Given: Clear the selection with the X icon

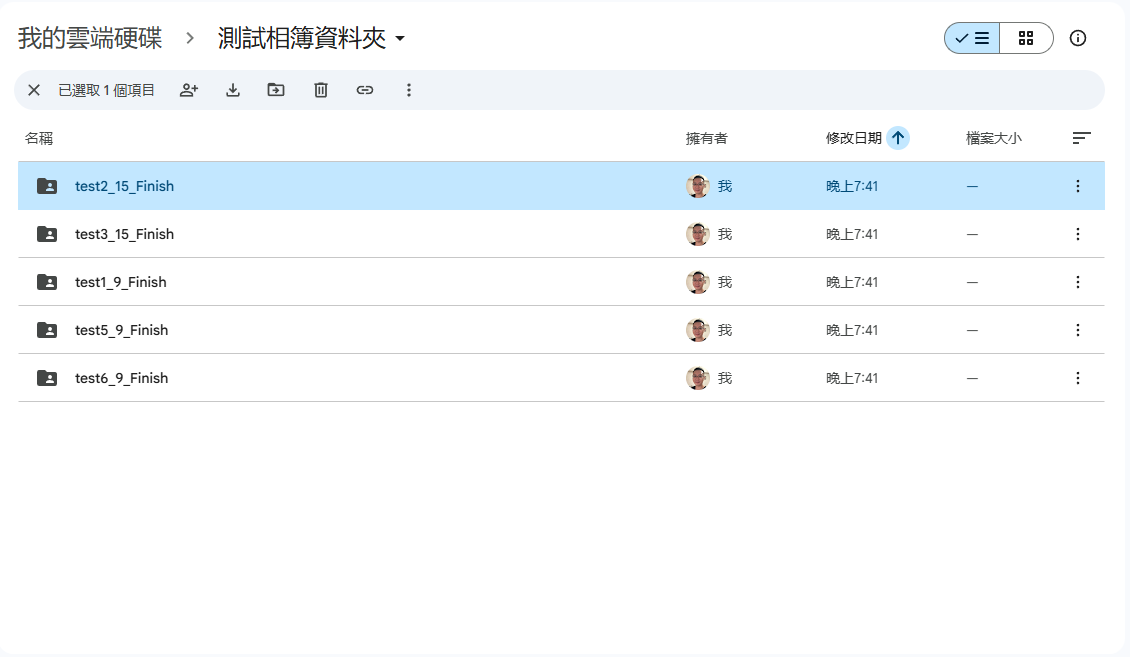Looking at the screenshot, I should coord(34,90).
